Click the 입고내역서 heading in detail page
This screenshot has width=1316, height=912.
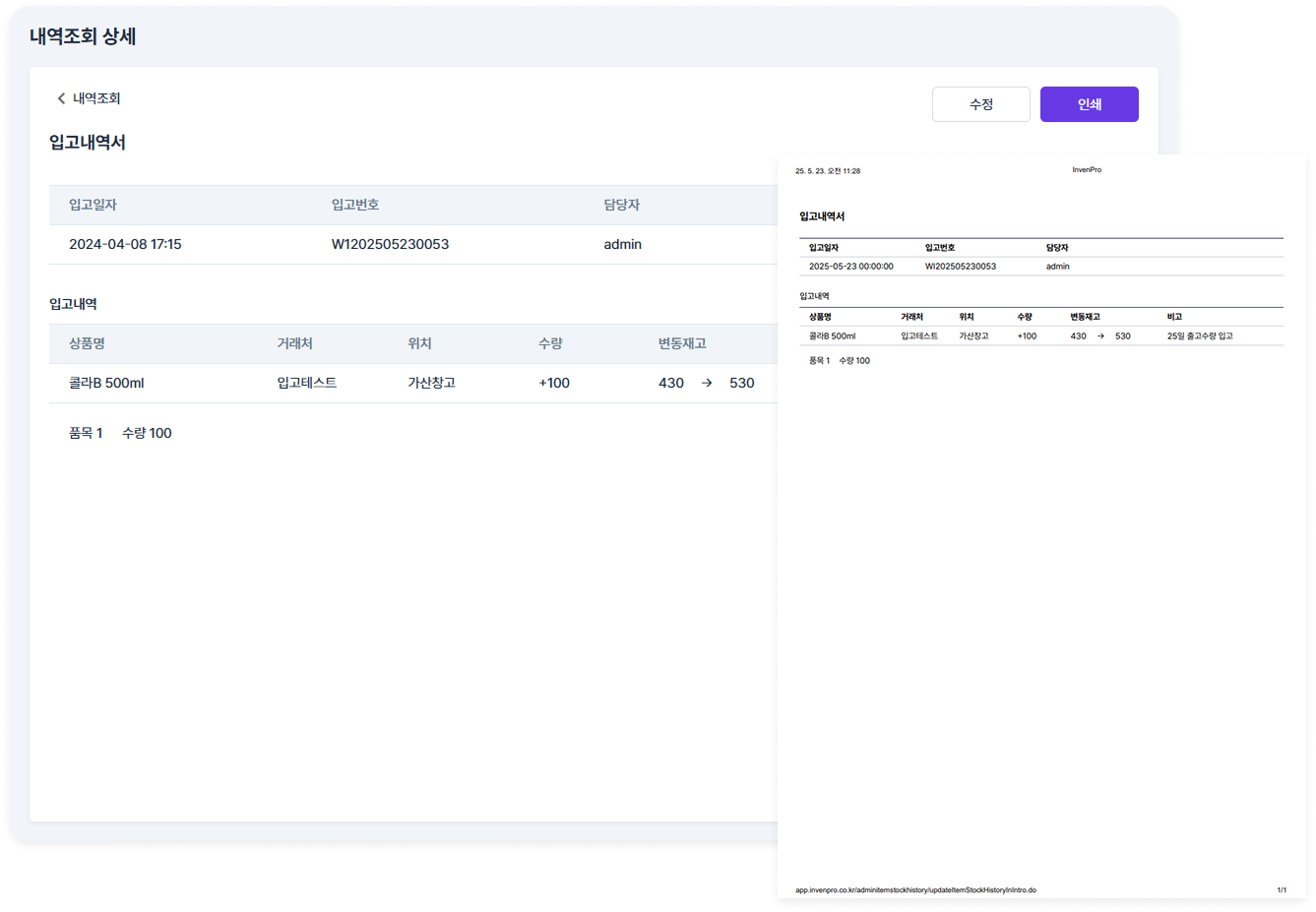point(88,143)
